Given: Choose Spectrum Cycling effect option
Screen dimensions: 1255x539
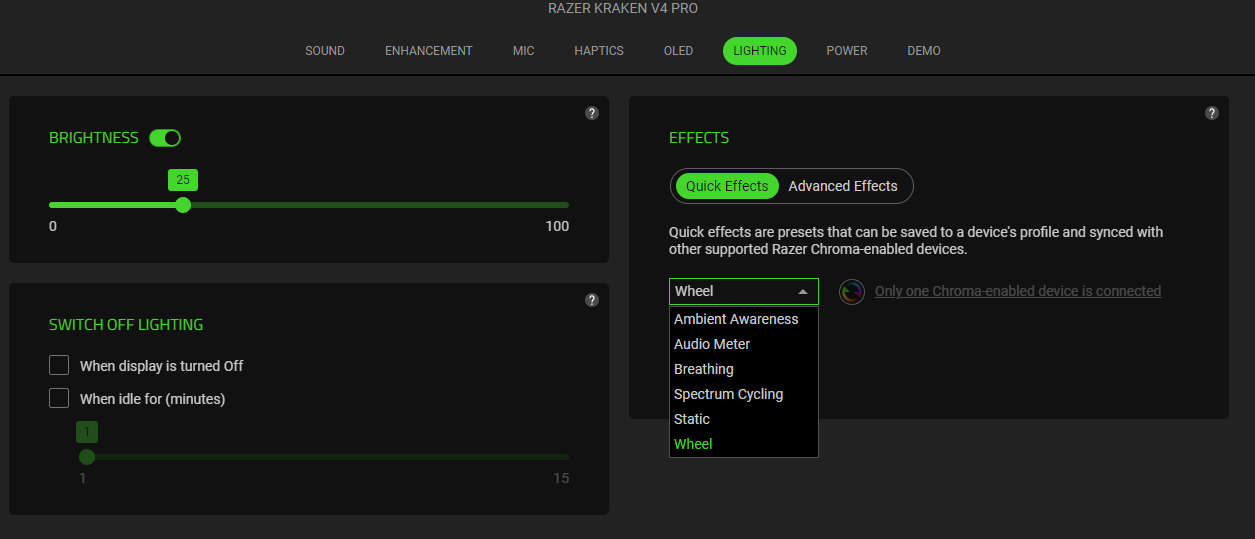Looking at the screenshot, I should (x=728, y=394).
